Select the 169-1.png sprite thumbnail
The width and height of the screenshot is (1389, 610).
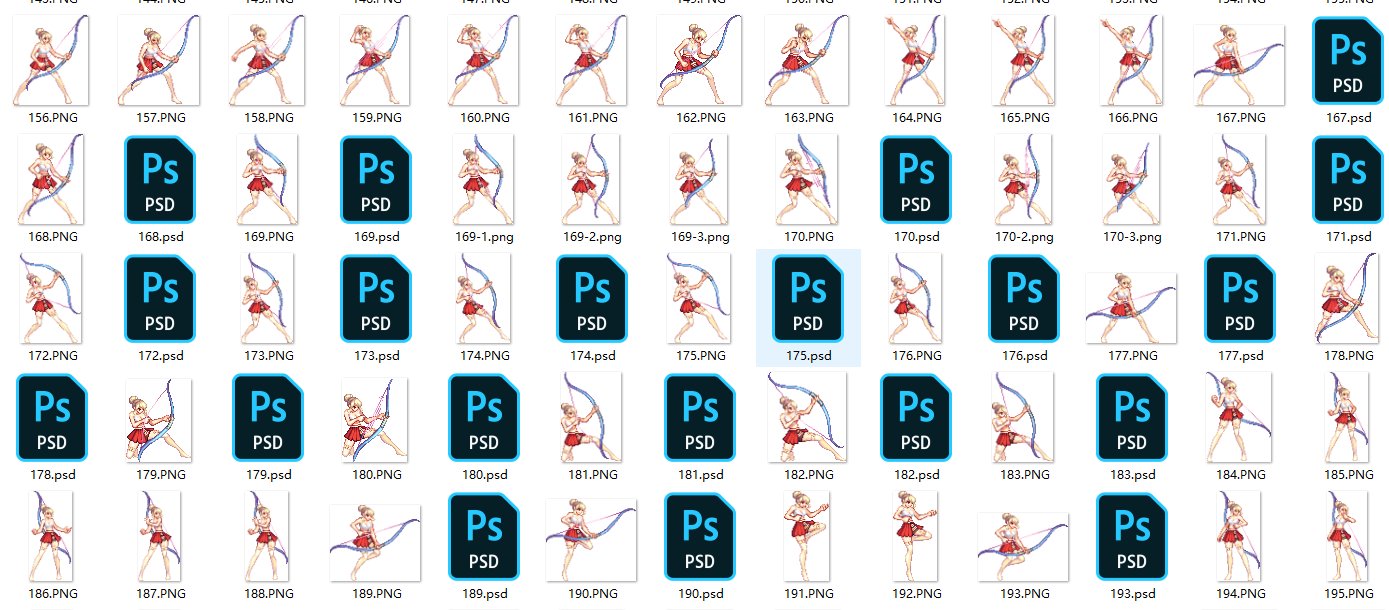[484, 180]
